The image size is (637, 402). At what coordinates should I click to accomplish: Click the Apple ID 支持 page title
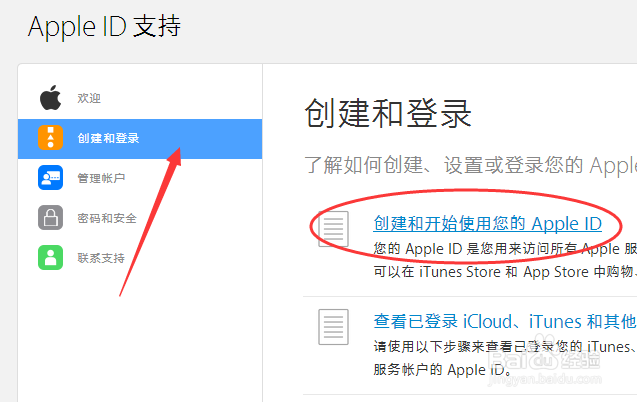click(x=104, y=26)
